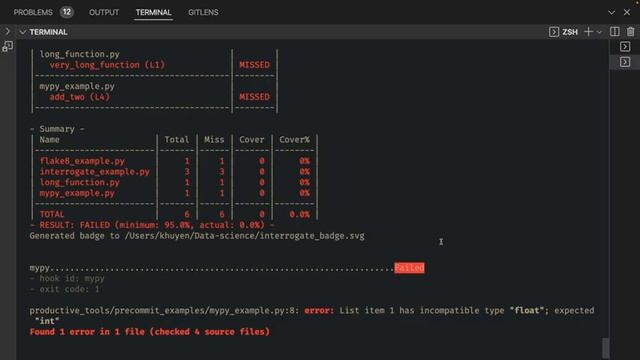Close the bottom panel

pyautogui.click(x=627, y=12)
